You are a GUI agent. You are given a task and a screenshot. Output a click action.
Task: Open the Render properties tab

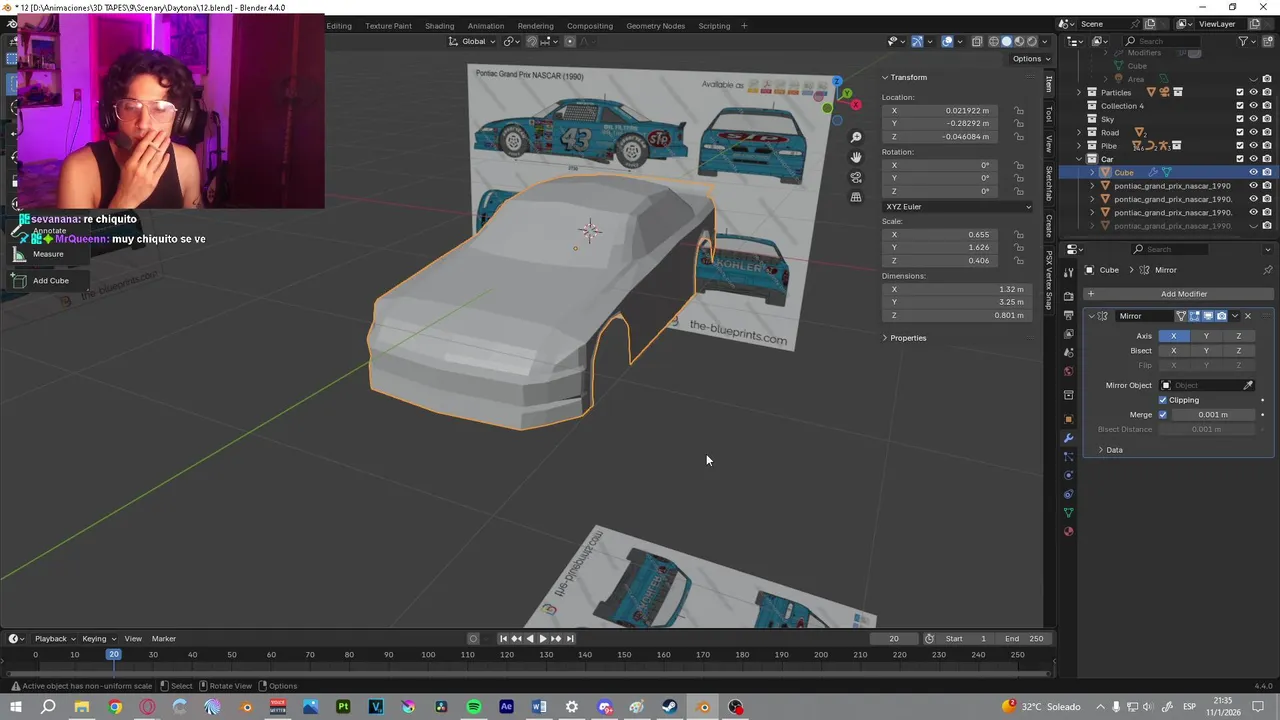(x=1069, y=296)
